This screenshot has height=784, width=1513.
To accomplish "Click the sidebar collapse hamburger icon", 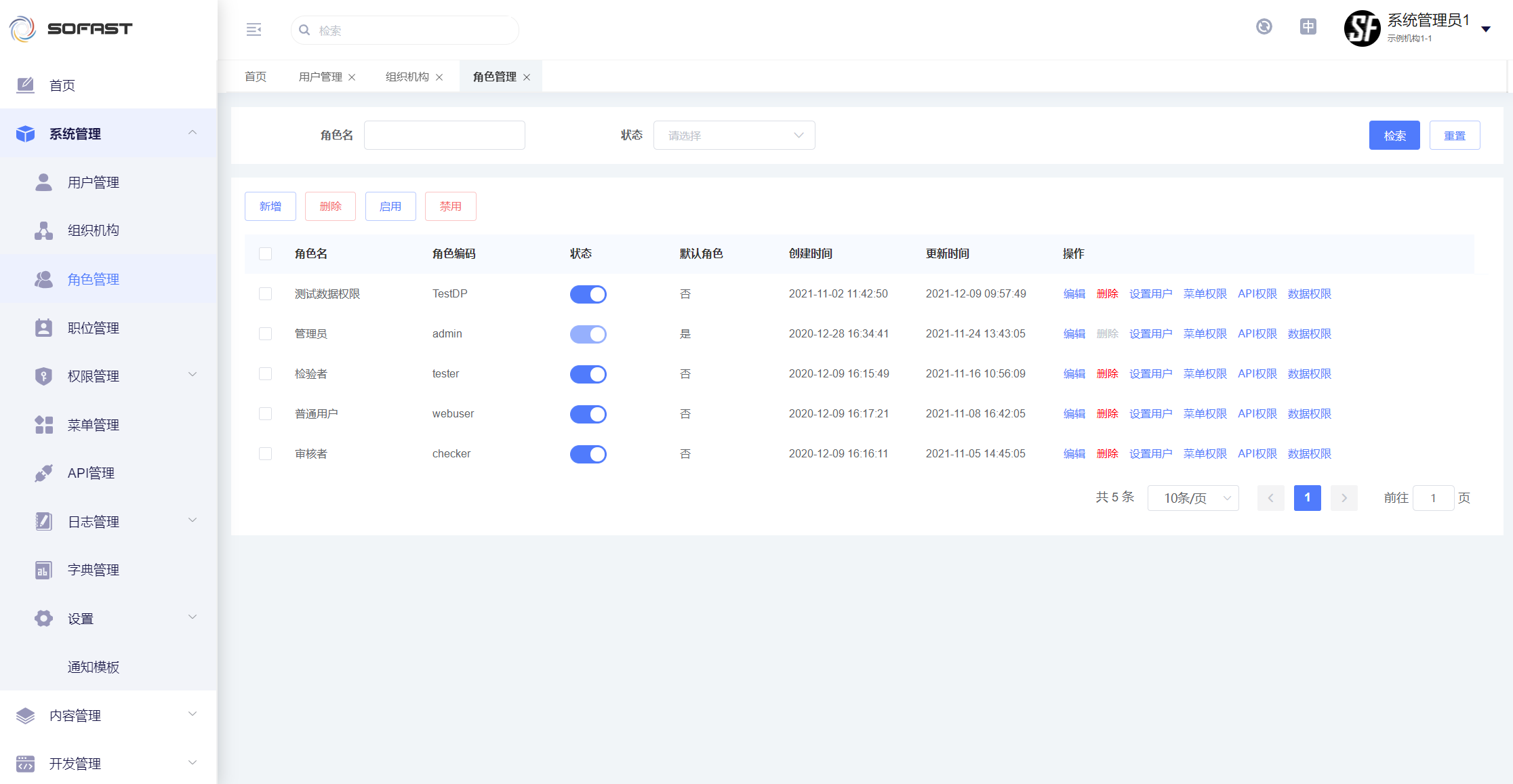I will [254, 30].
